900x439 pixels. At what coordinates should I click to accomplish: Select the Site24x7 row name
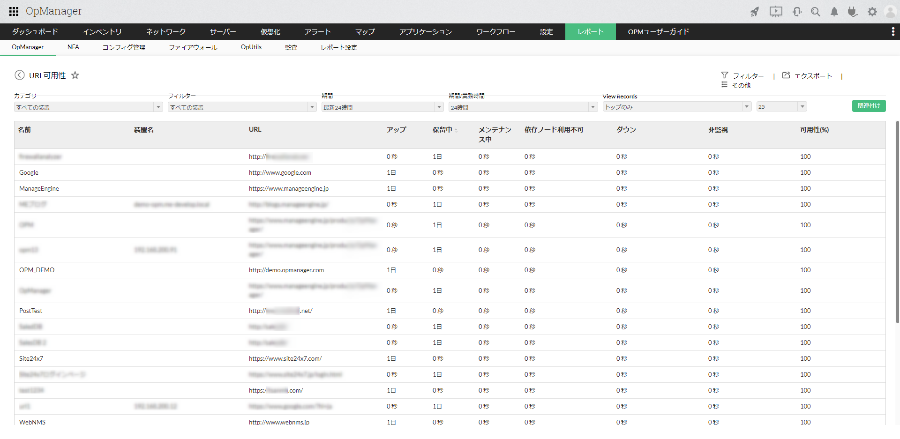31,358
